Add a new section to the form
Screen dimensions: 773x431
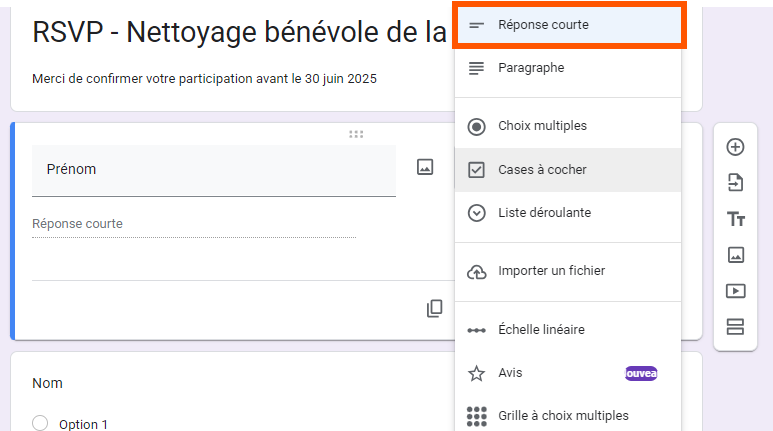(x=735, y=327)
